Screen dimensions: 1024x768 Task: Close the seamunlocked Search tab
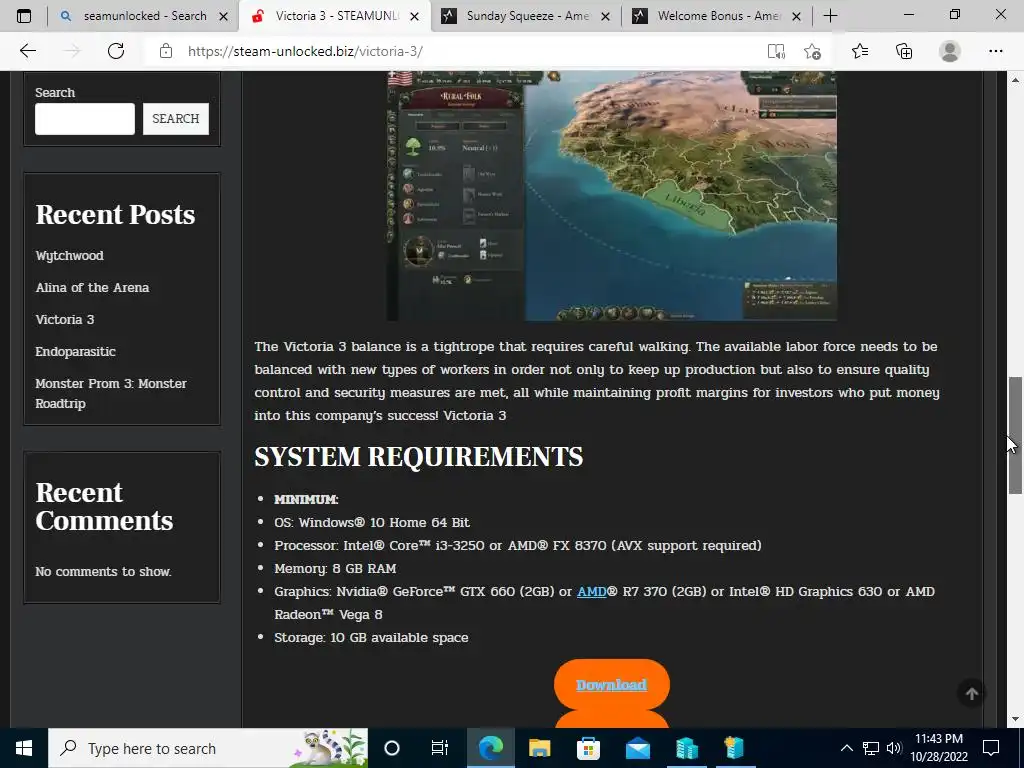tap(223, 16)
